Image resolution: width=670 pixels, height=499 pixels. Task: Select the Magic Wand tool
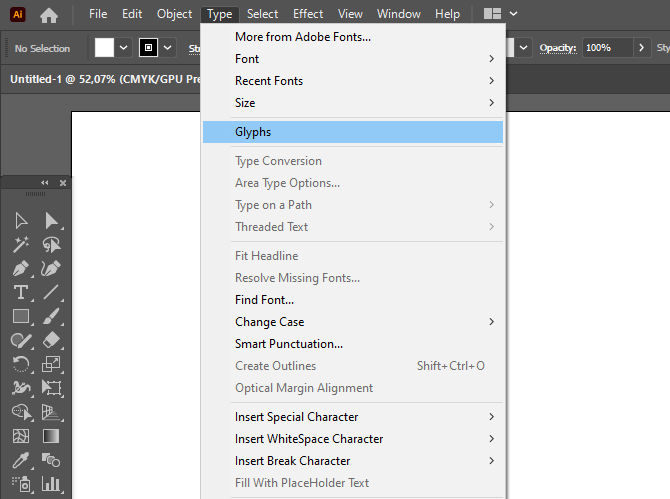[x=20, y=245]
